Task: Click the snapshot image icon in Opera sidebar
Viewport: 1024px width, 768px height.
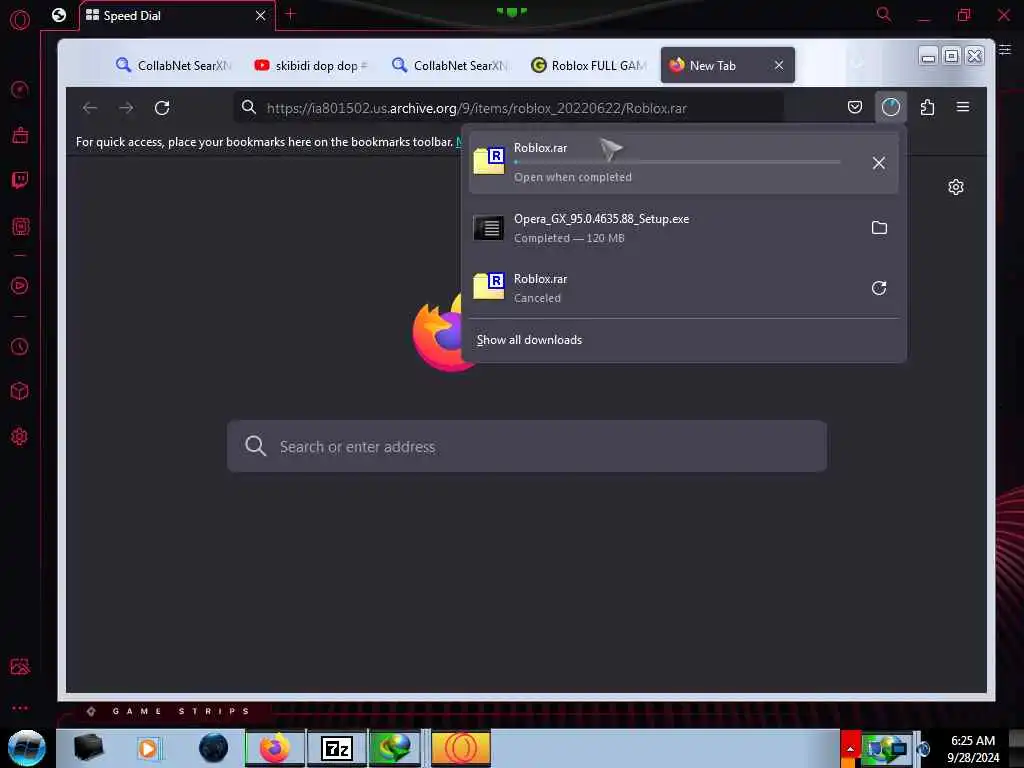Action: [20, 666]
